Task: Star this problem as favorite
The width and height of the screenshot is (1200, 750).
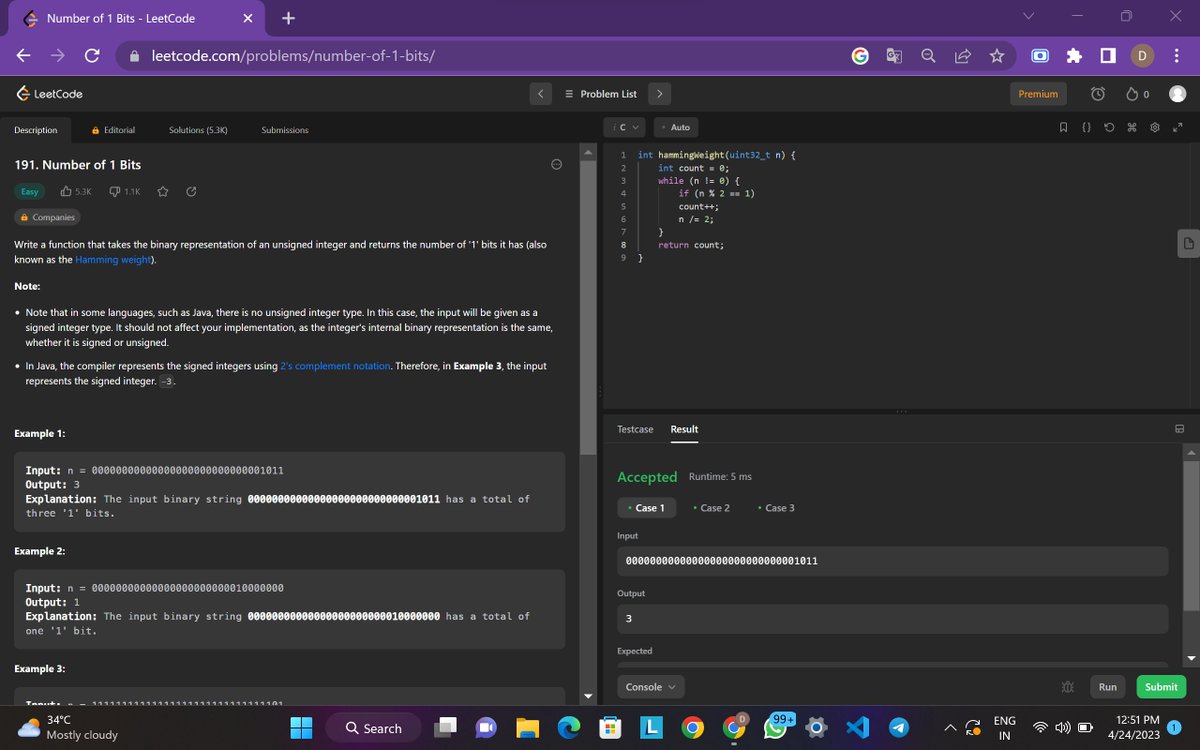Action: pos(162,191)
